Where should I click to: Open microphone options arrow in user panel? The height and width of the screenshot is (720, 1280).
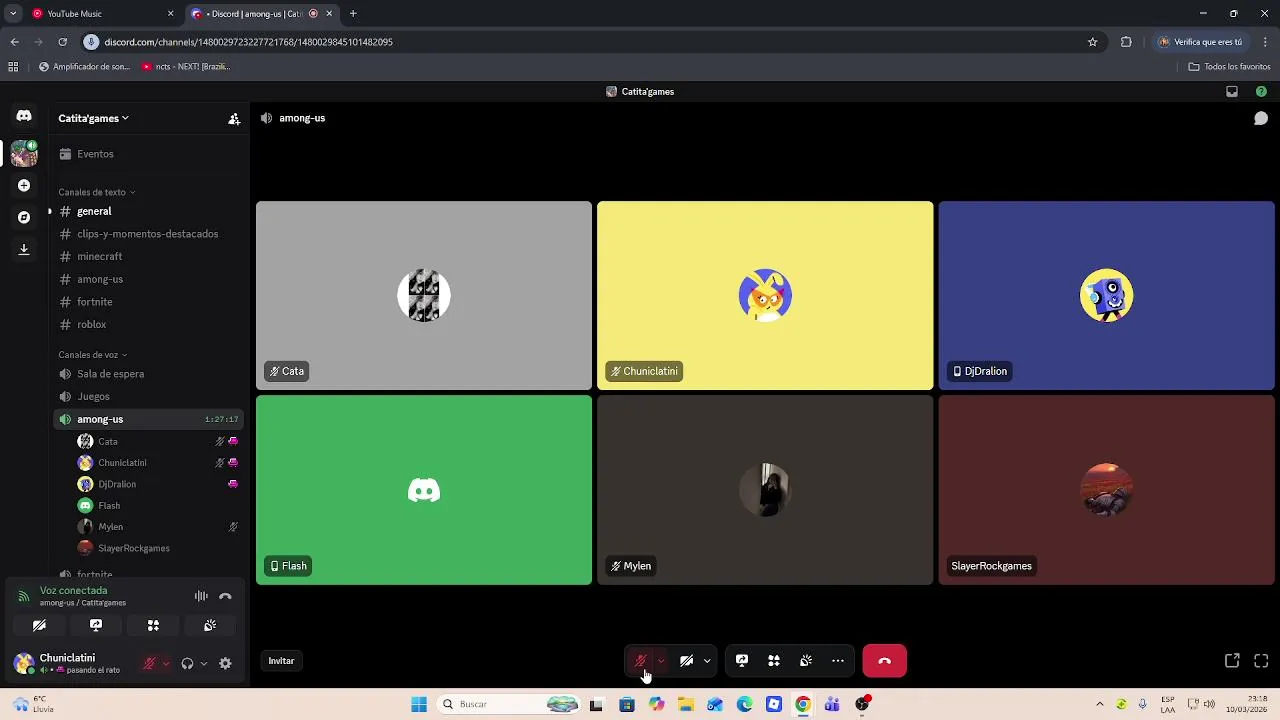[166, 663]
